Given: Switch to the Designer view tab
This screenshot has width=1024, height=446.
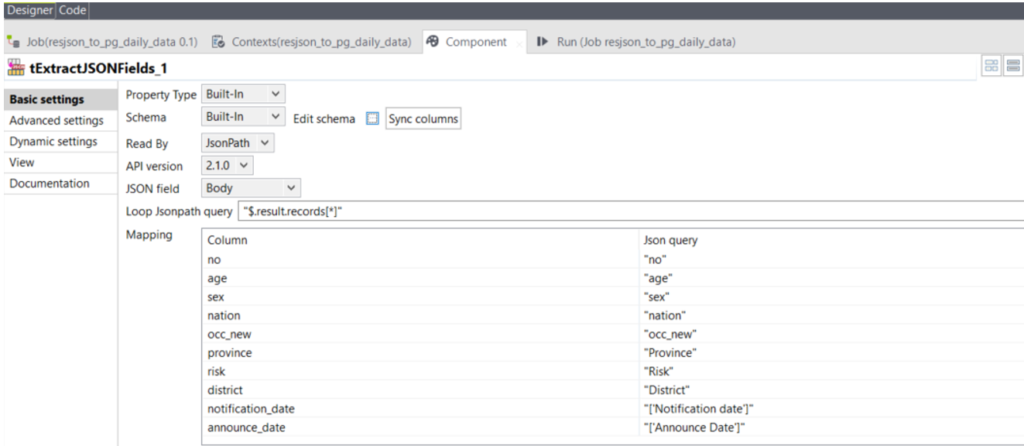Looking at the screenshot, I should (30, 10).
